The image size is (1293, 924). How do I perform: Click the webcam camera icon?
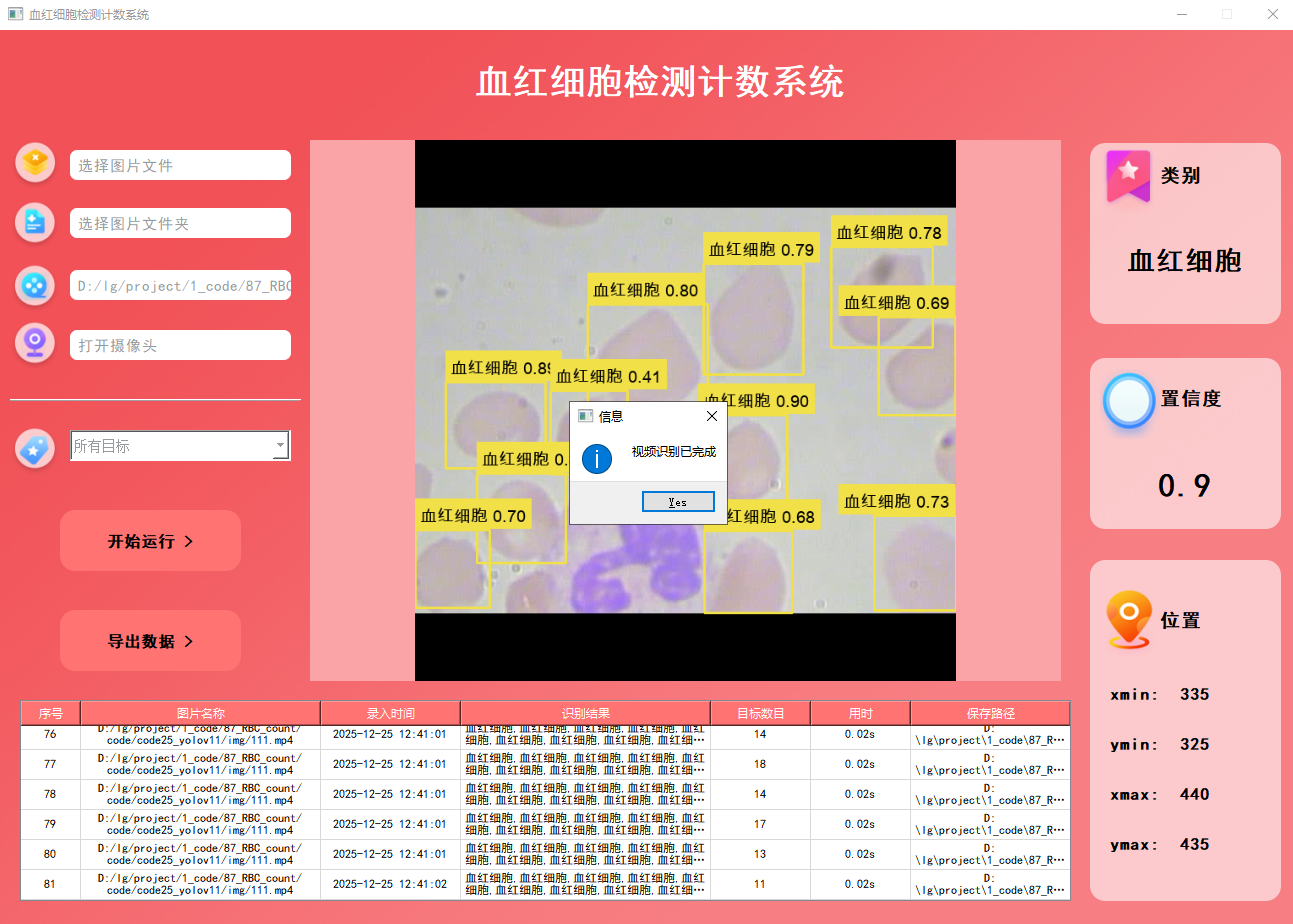(35, 343)
